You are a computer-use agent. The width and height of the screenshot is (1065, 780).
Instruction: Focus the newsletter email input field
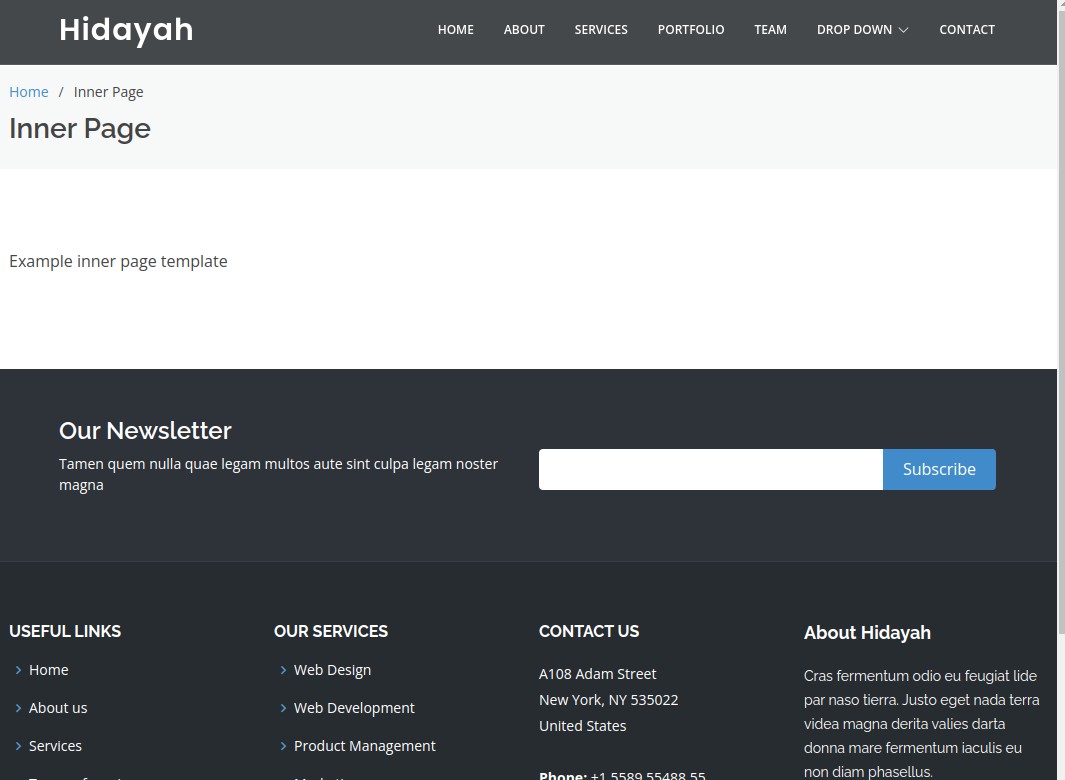tap(710, 469)
